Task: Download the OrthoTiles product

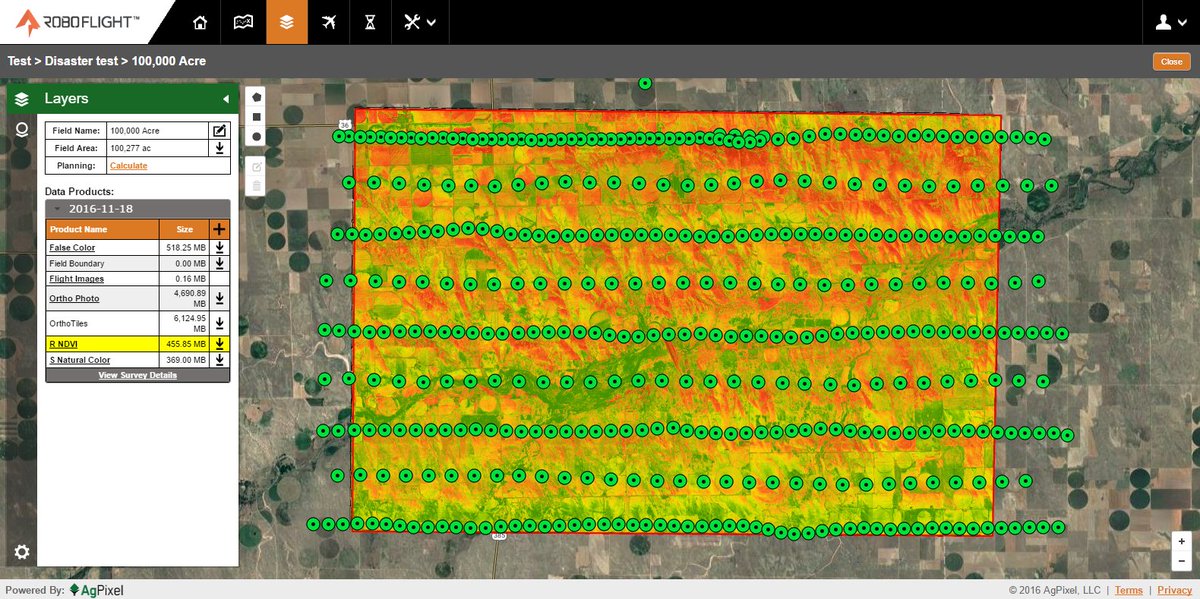Action: 219,323
